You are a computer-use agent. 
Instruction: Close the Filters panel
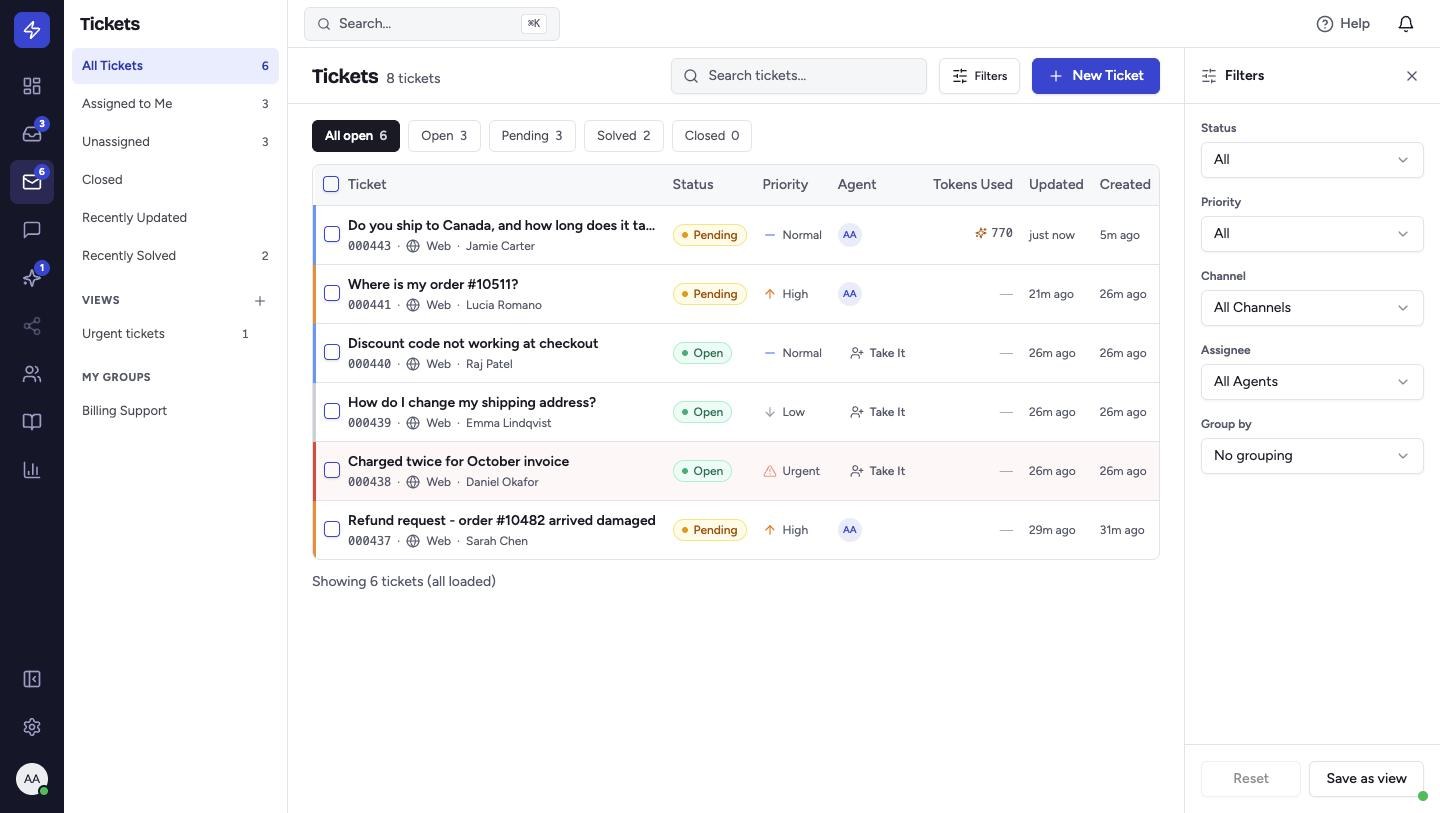point(1412,76)
